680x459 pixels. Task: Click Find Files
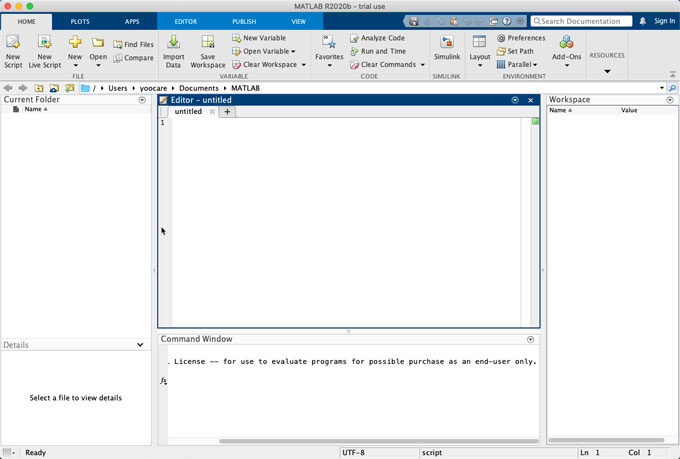[134, 44]
